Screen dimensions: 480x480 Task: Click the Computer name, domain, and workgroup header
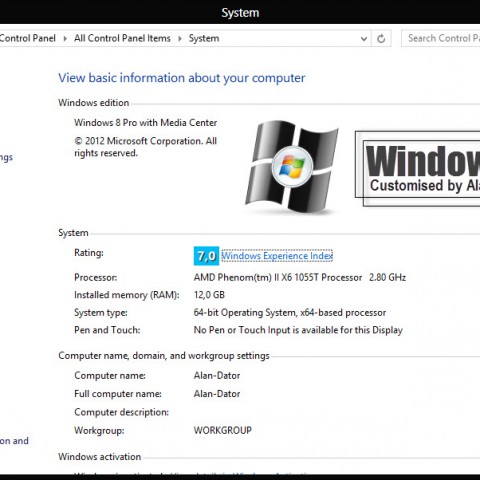(x=164, y=356)
